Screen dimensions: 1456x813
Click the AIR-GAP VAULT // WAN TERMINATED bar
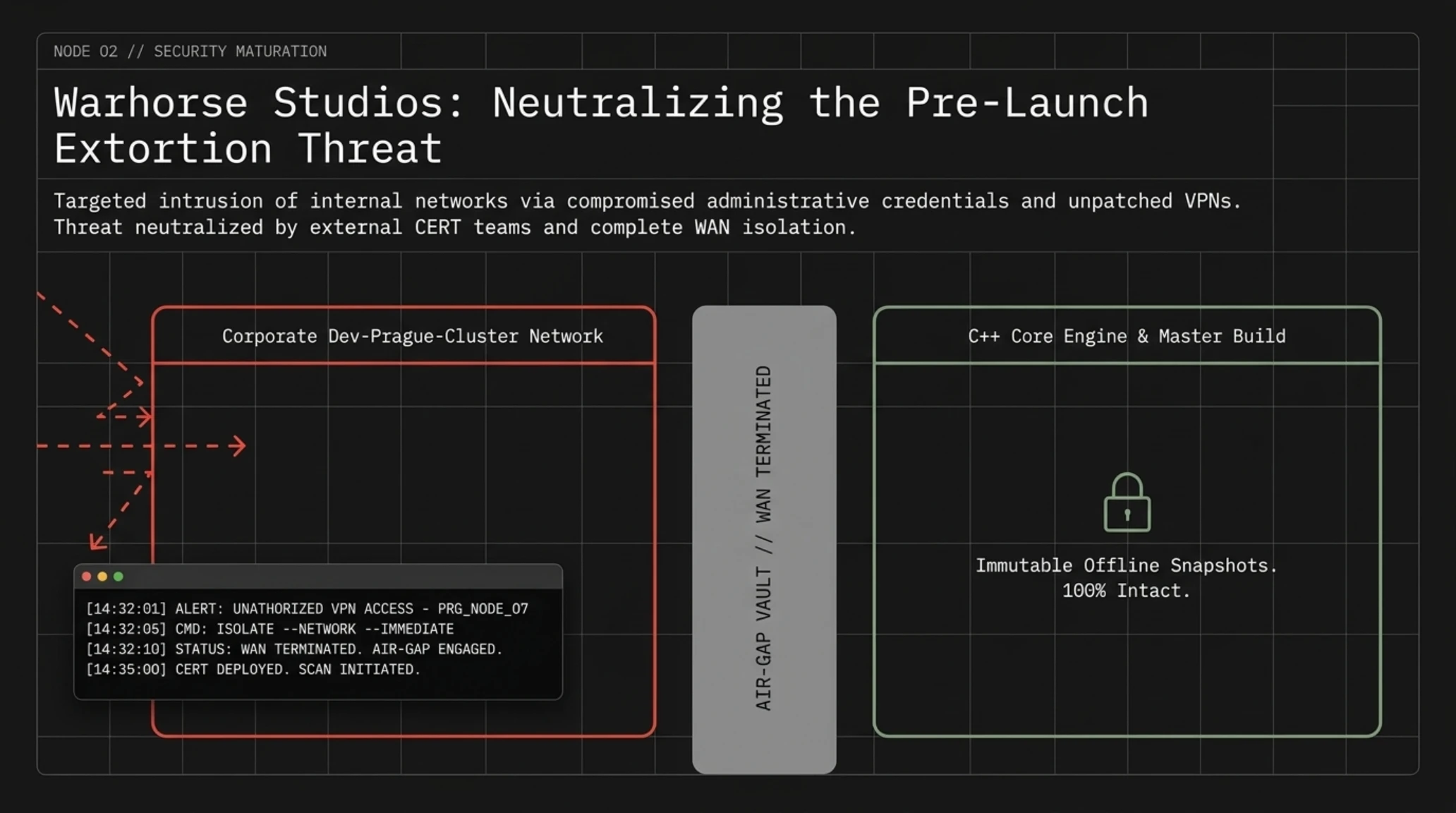tap(764, 539)
